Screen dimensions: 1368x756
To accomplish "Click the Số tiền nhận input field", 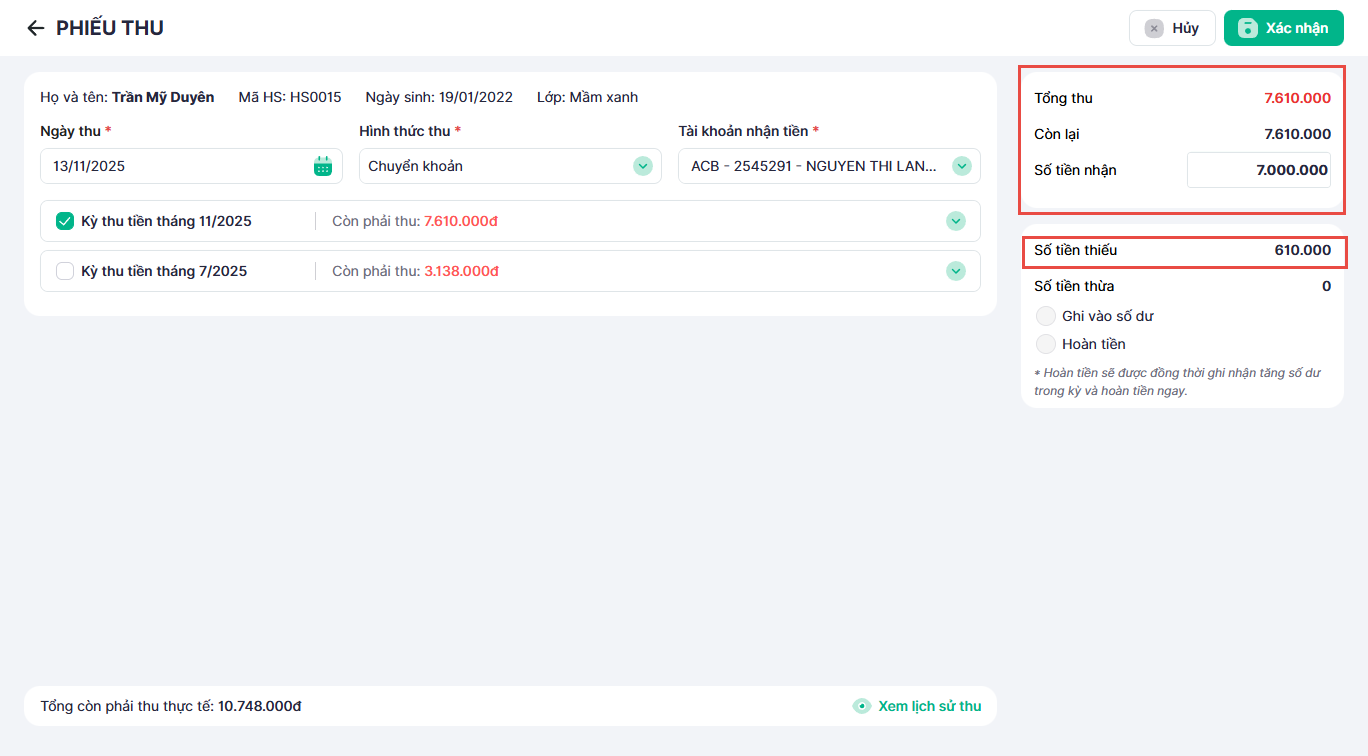I will (x=1258, y=170).
